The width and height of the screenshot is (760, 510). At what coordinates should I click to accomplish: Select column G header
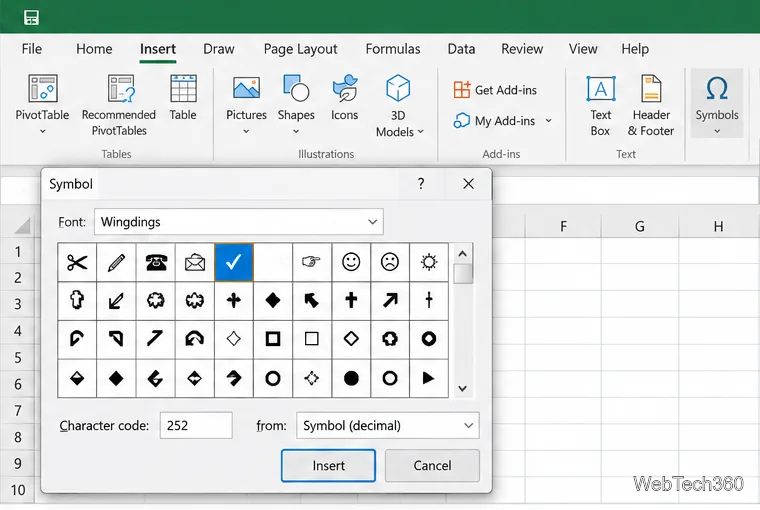(640, 226)
